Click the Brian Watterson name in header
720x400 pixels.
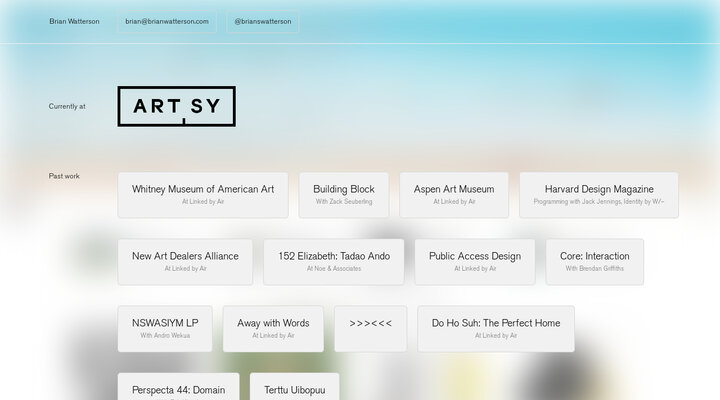(x=74, y=21)
